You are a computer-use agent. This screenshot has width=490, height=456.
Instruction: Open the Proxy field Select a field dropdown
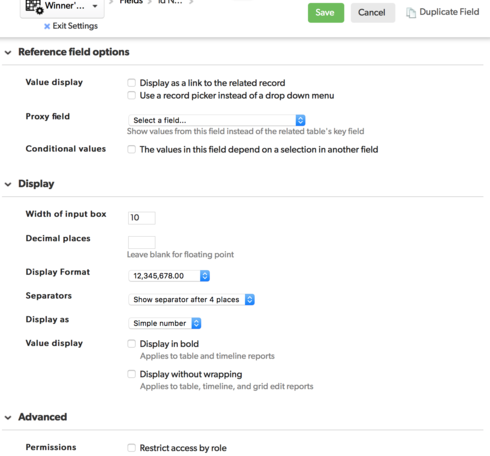tap(217, 120)
